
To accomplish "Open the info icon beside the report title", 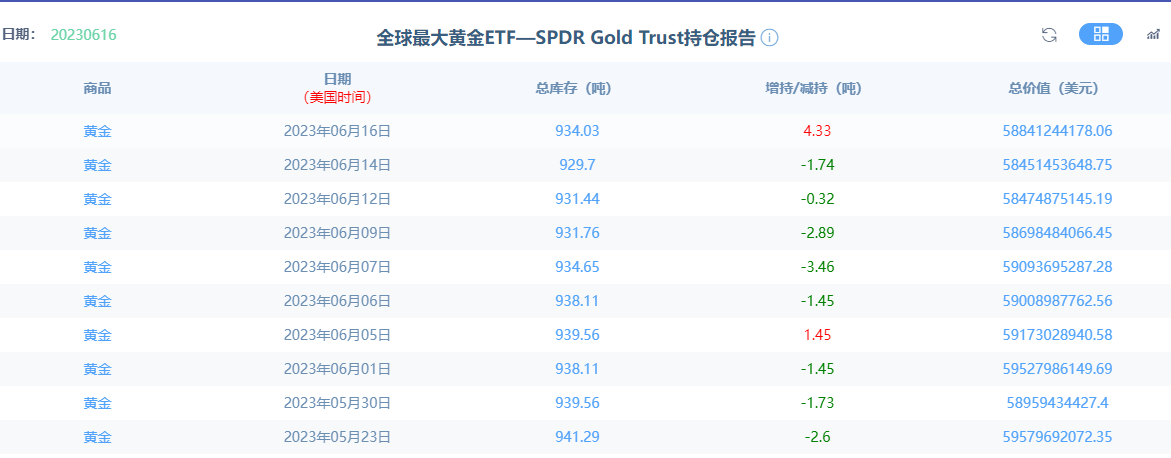I will click(x=769, y=37).
